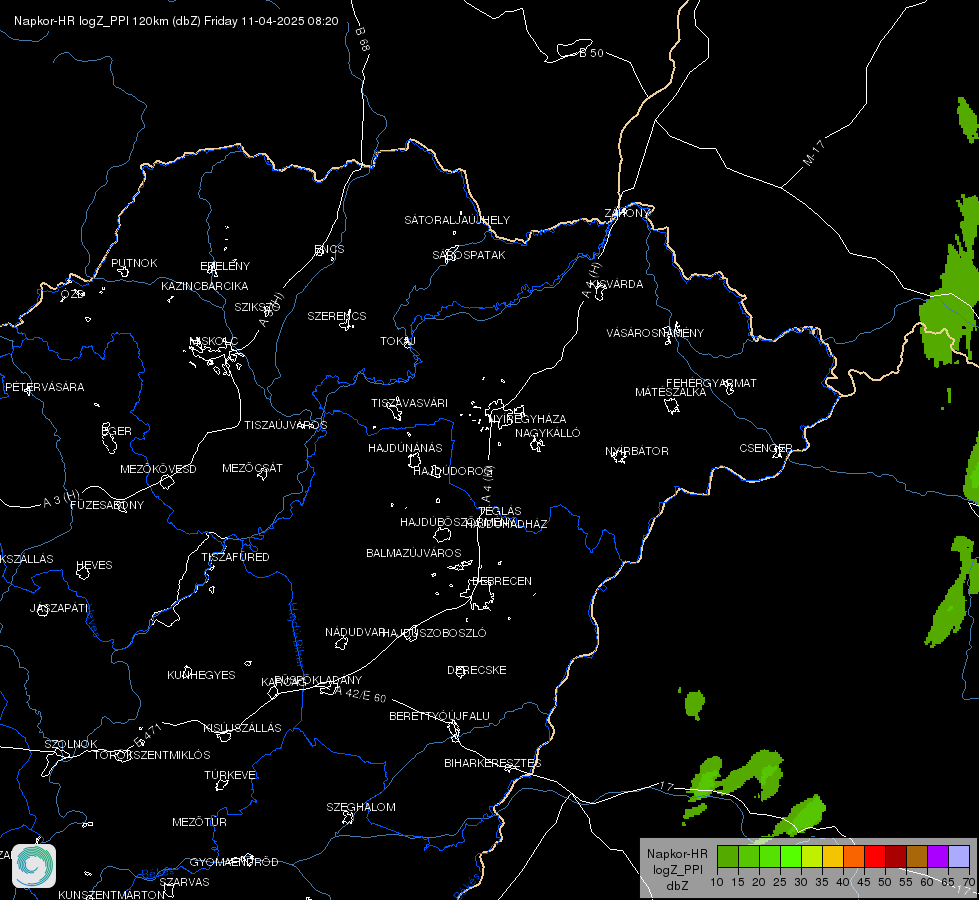Click the TISZAÚJVÁROS town label
Viewport: 979px width, 900px height.
[x=285, y=425]
